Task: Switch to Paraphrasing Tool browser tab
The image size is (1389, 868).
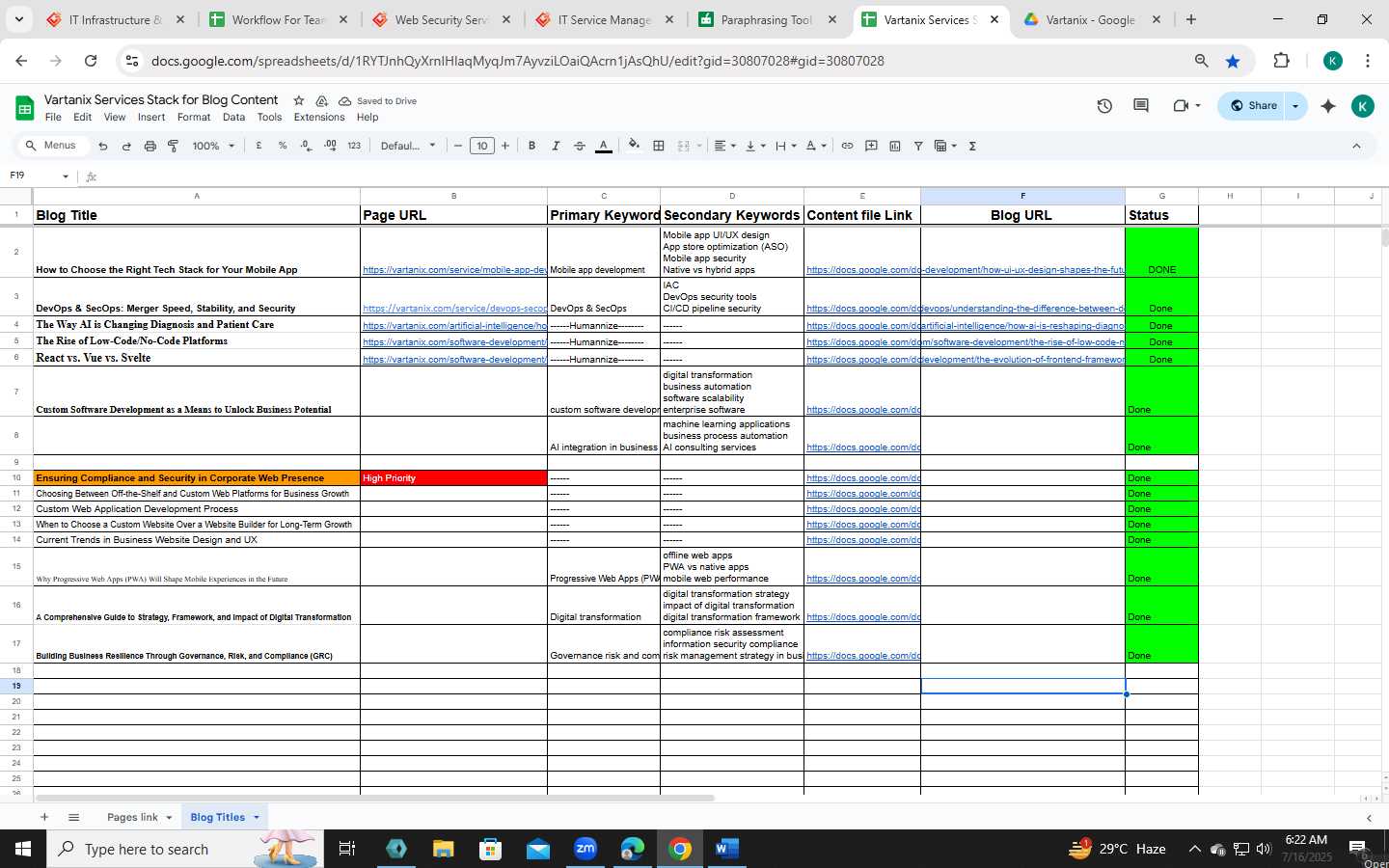Action: coord(767,19)
